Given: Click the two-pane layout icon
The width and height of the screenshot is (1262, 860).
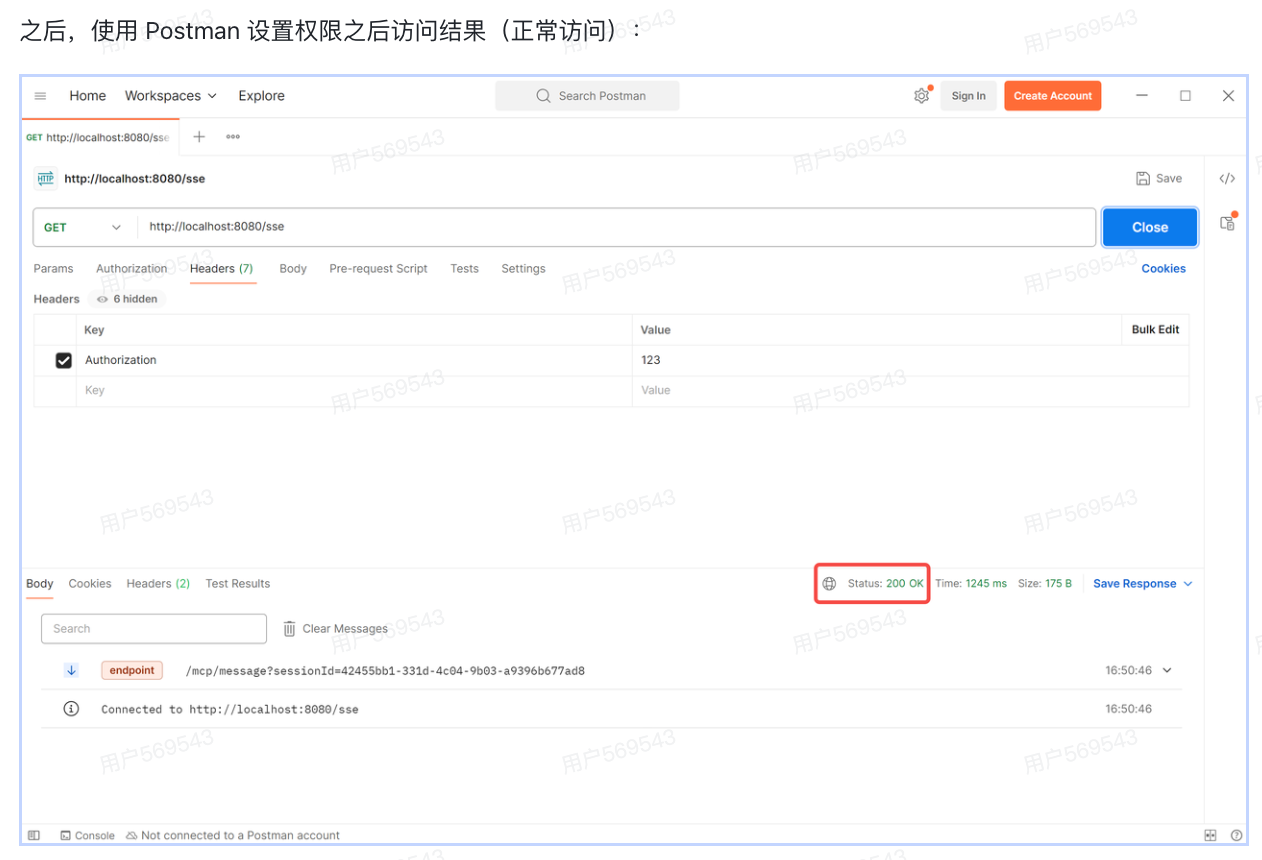Looking at the screenshot, I should [1211, 835].
